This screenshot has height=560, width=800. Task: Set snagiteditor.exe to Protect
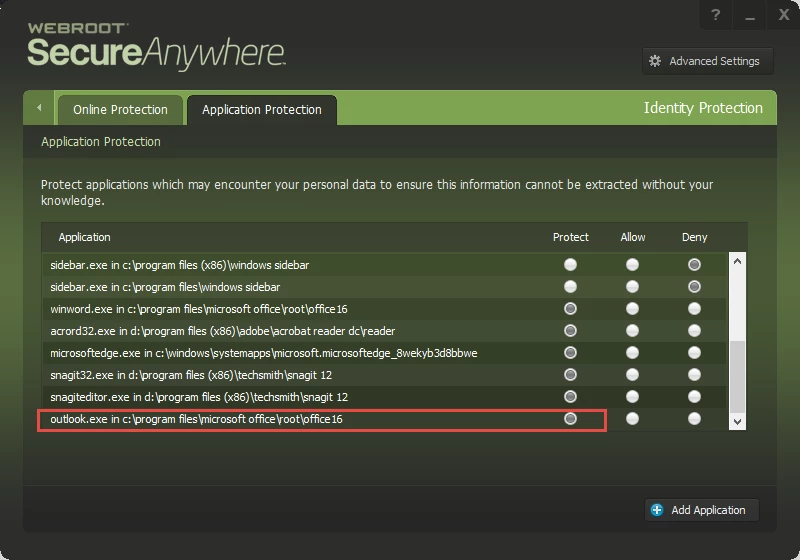(570, 397)
